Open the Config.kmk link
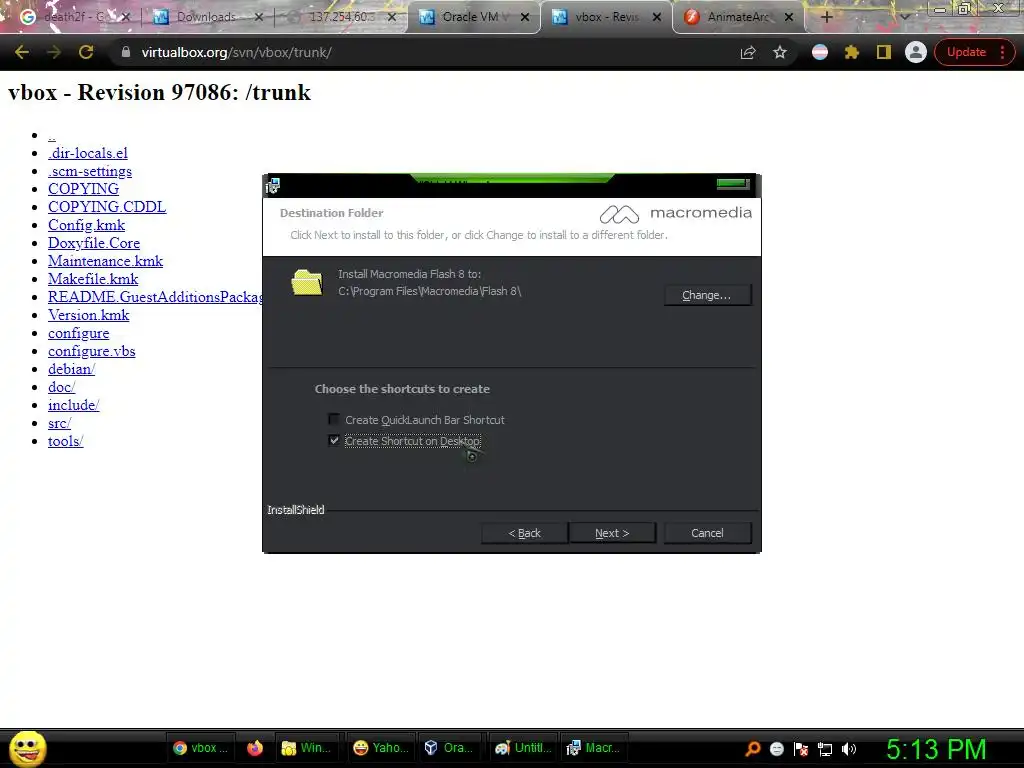The height and width of the screenshot is (768, 1024). (86, 225)
